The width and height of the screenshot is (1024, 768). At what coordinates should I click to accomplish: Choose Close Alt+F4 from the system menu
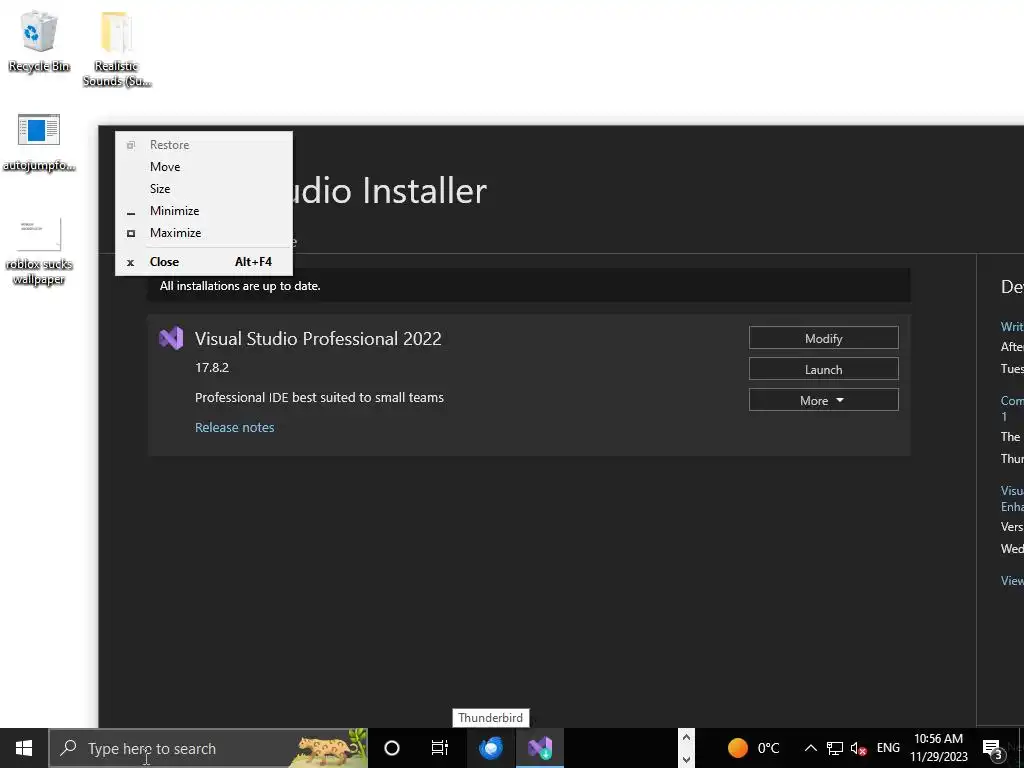coord(204,262)
